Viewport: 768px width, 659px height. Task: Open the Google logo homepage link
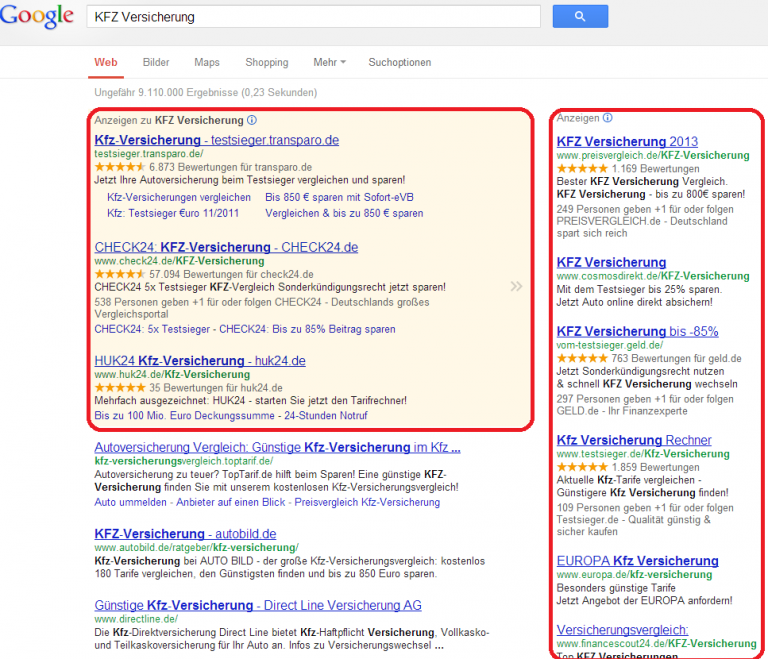click(37, 15)
